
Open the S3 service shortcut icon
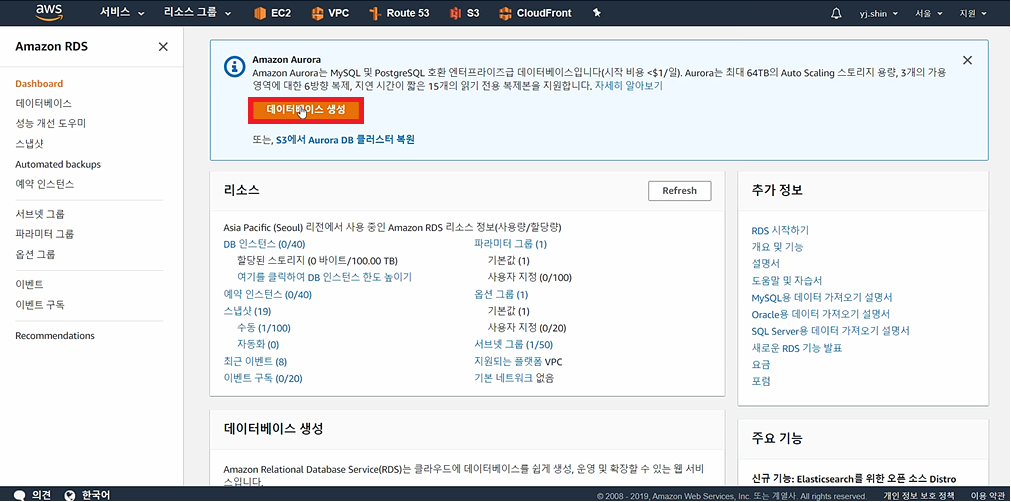coord(456,13)
